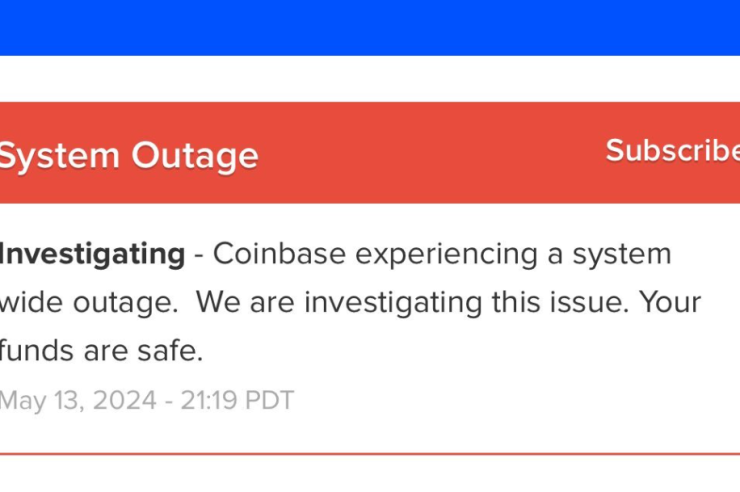Click the empty middle of the red banner
Viewport: 740px width, 492px height.
coord(430,152)
